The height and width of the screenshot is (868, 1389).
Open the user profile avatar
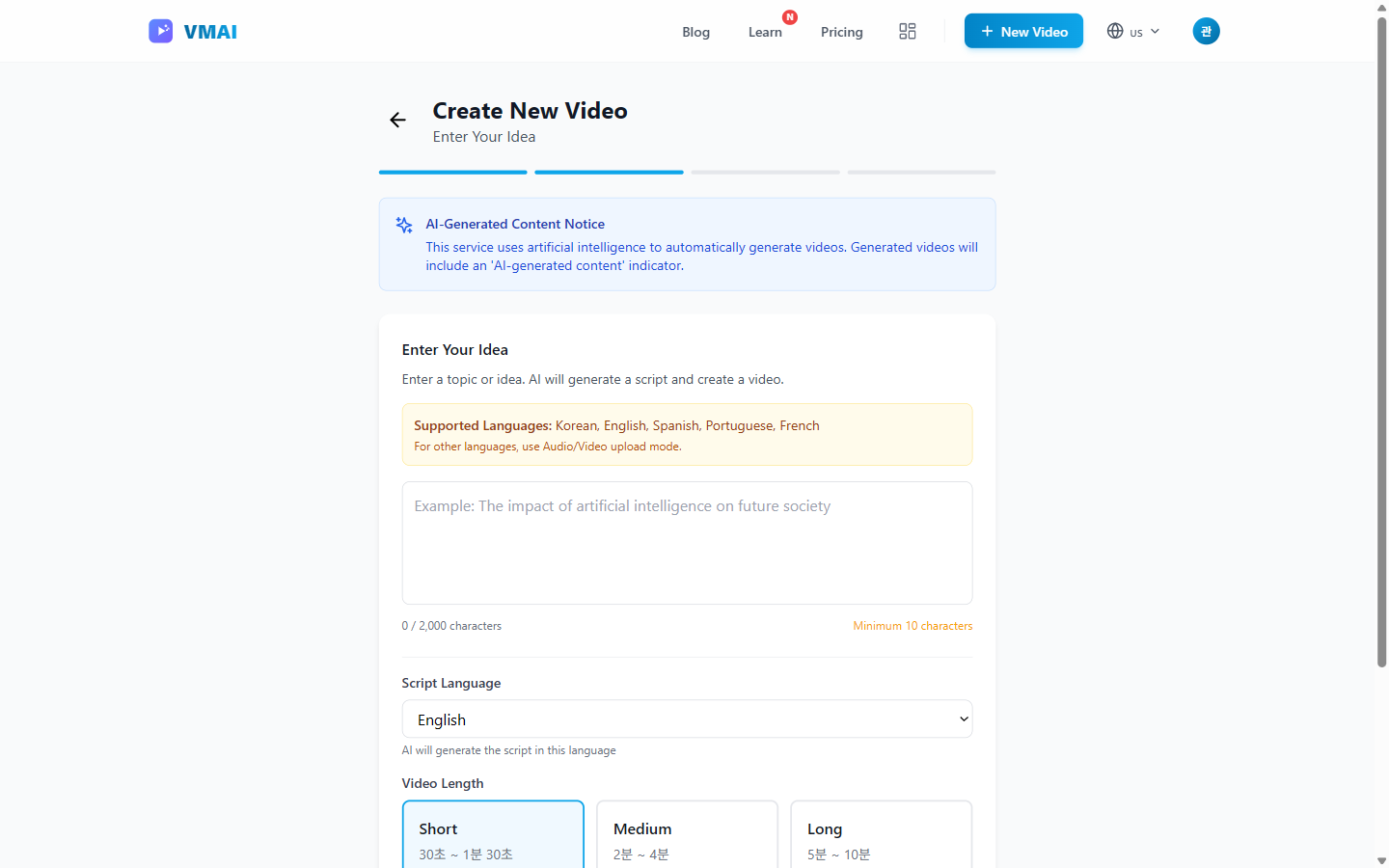click(1206, 31)
